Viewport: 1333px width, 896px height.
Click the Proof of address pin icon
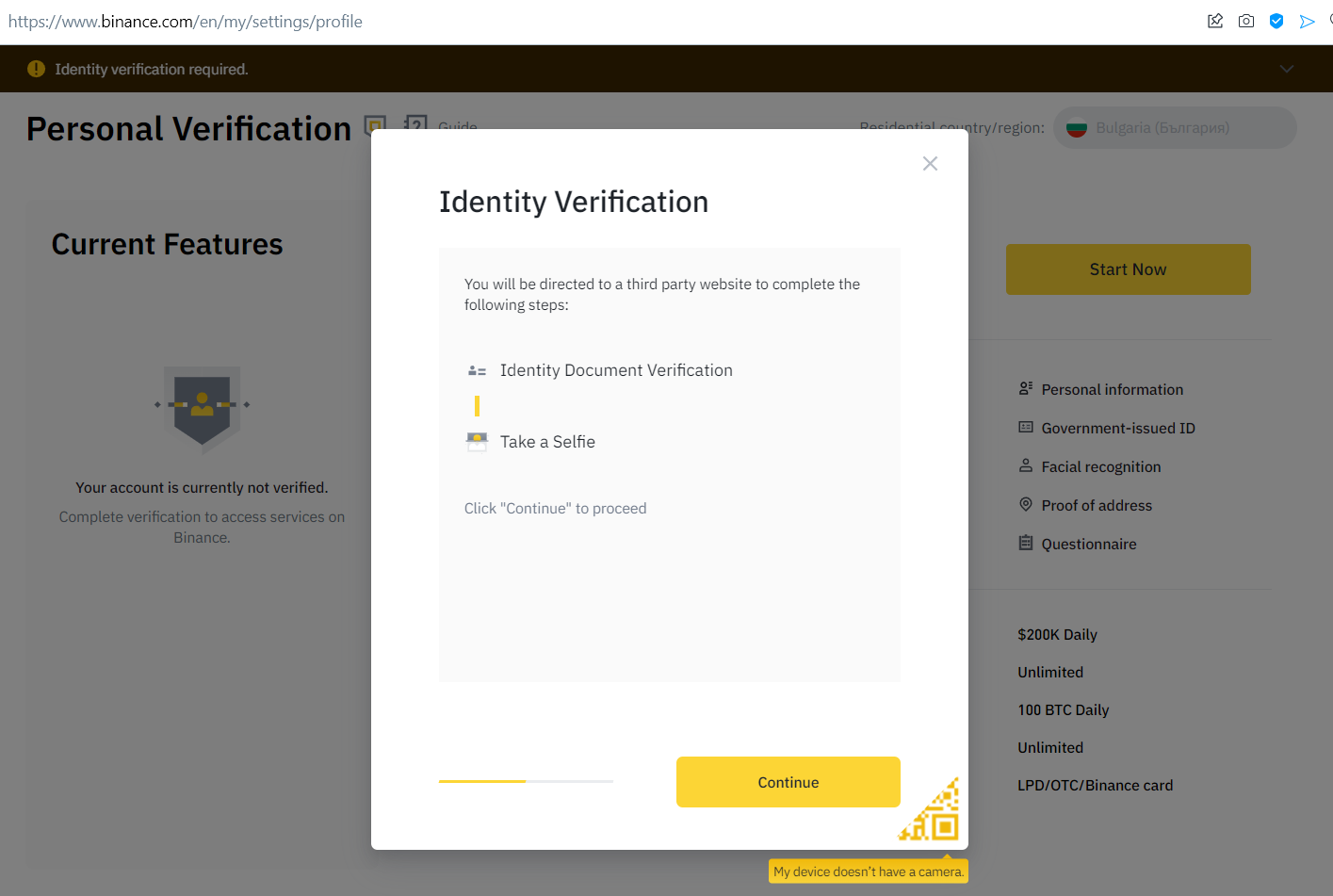[1026, 504]
